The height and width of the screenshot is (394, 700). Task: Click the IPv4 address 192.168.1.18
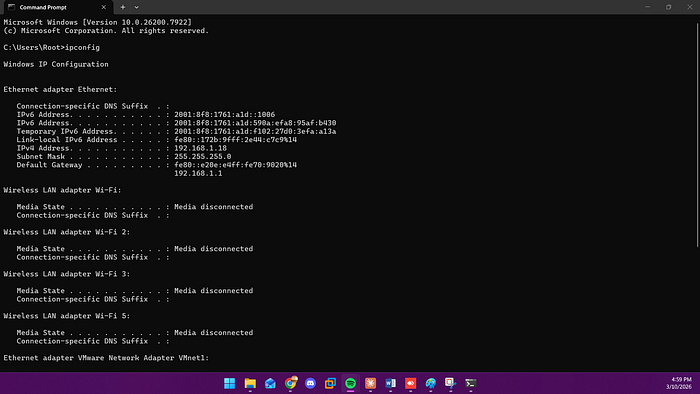(200, 148)
